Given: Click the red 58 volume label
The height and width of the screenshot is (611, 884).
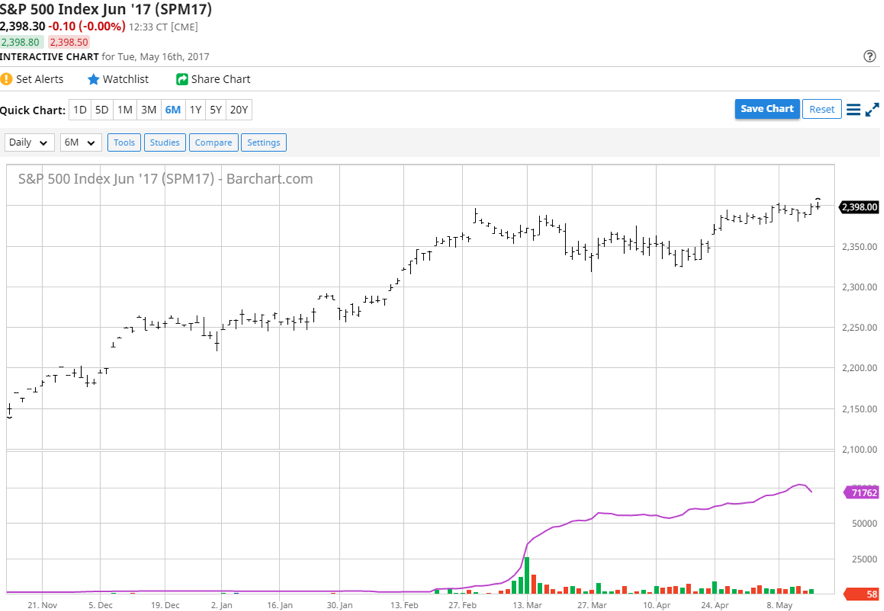Looking at the screenshot, I should [x=861, y=594].
